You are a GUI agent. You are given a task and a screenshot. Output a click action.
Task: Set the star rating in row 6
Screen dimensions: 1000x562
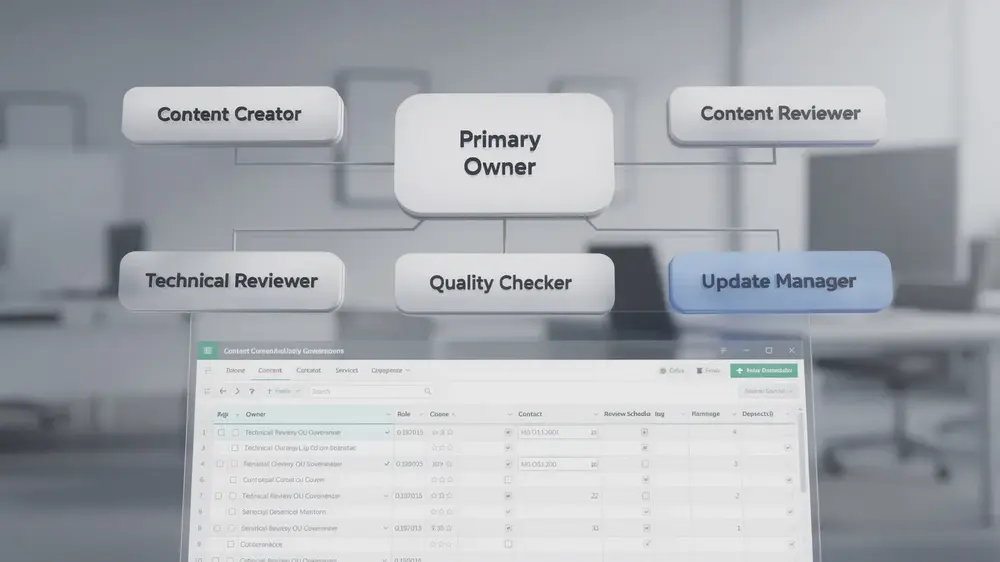[442, 480]
